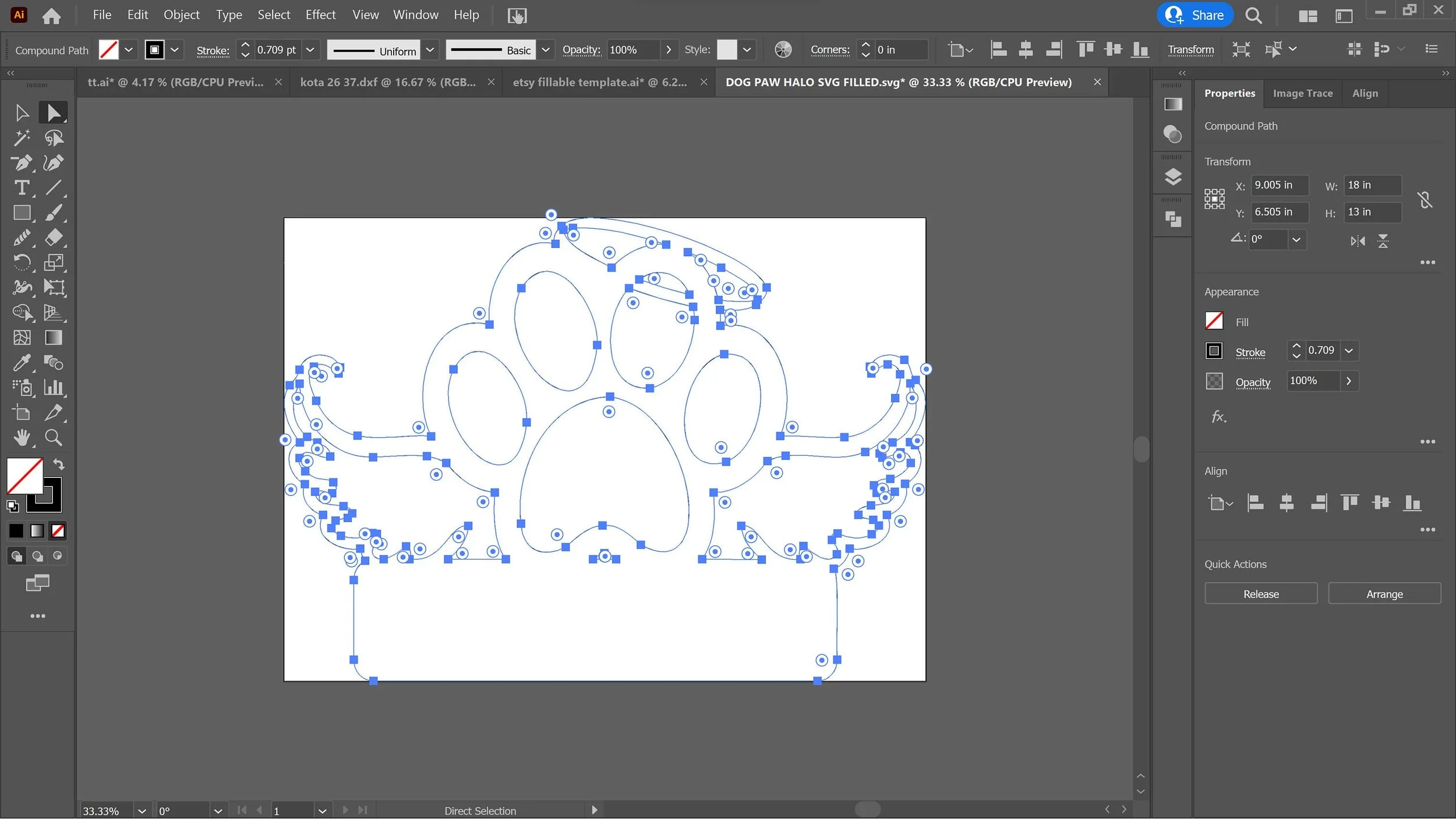Pick the Magic Wand tool
The height and width of the screenshot is (819, 1456).
[x=22, y=138]
